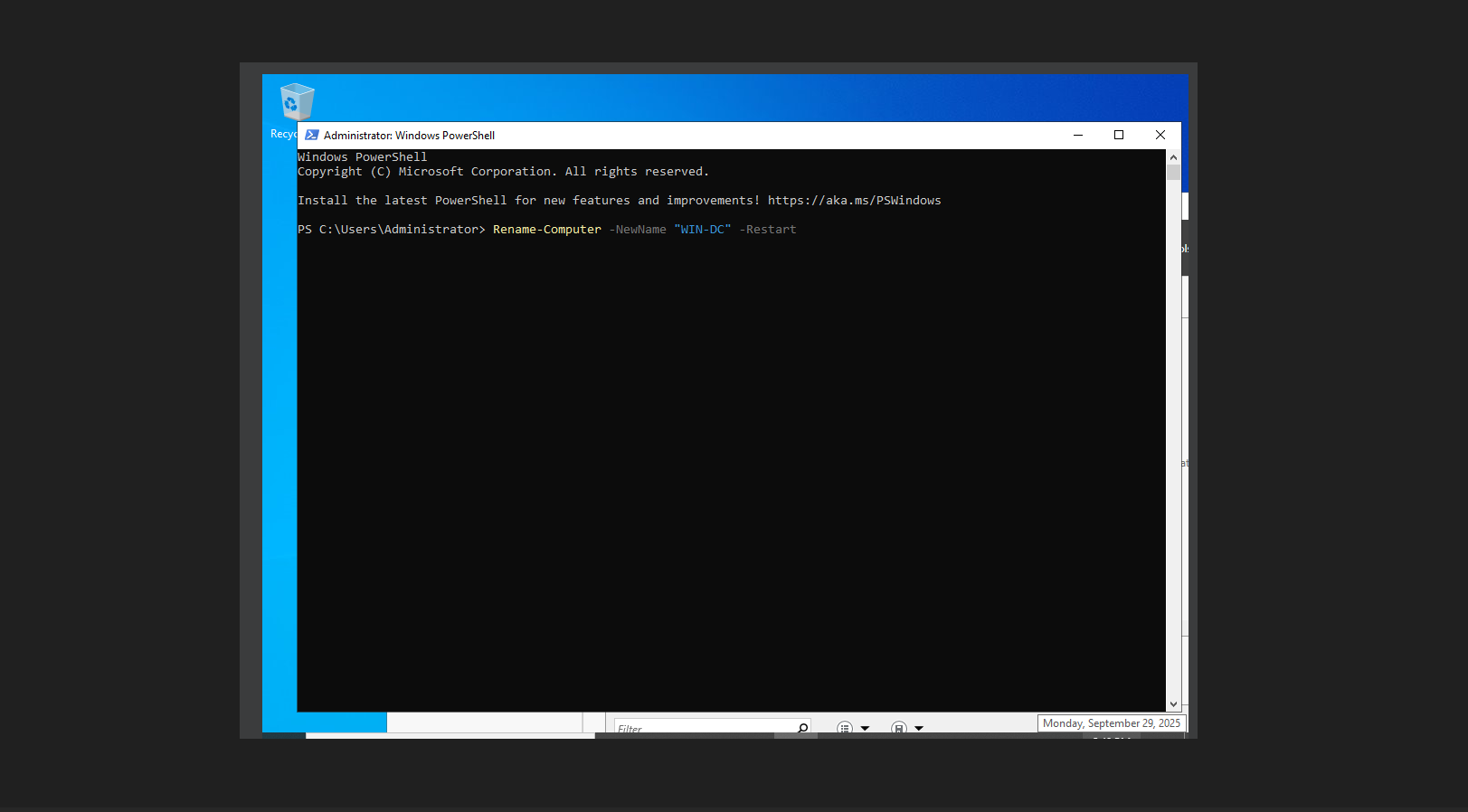
Task: Click the PowerShell vertical scrollbar thumb
Action: 1173,173
